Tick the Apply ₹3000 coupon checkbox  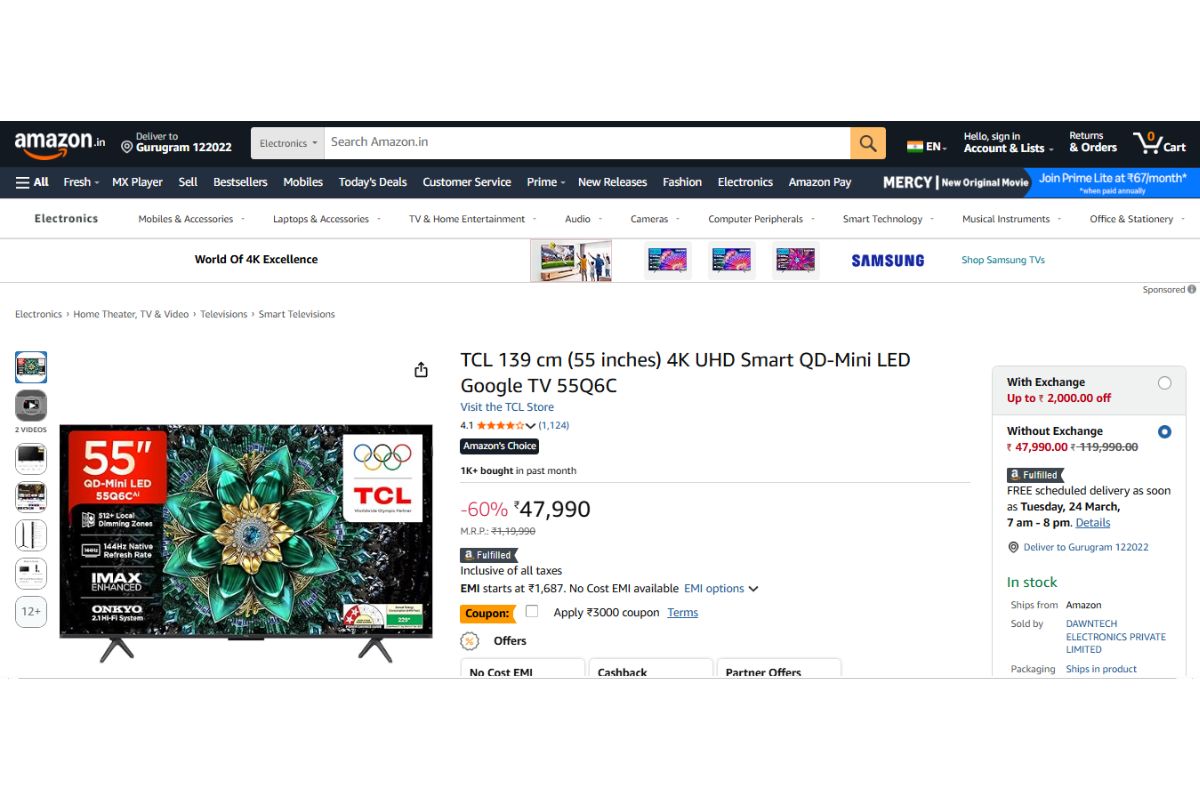point(532,611)
